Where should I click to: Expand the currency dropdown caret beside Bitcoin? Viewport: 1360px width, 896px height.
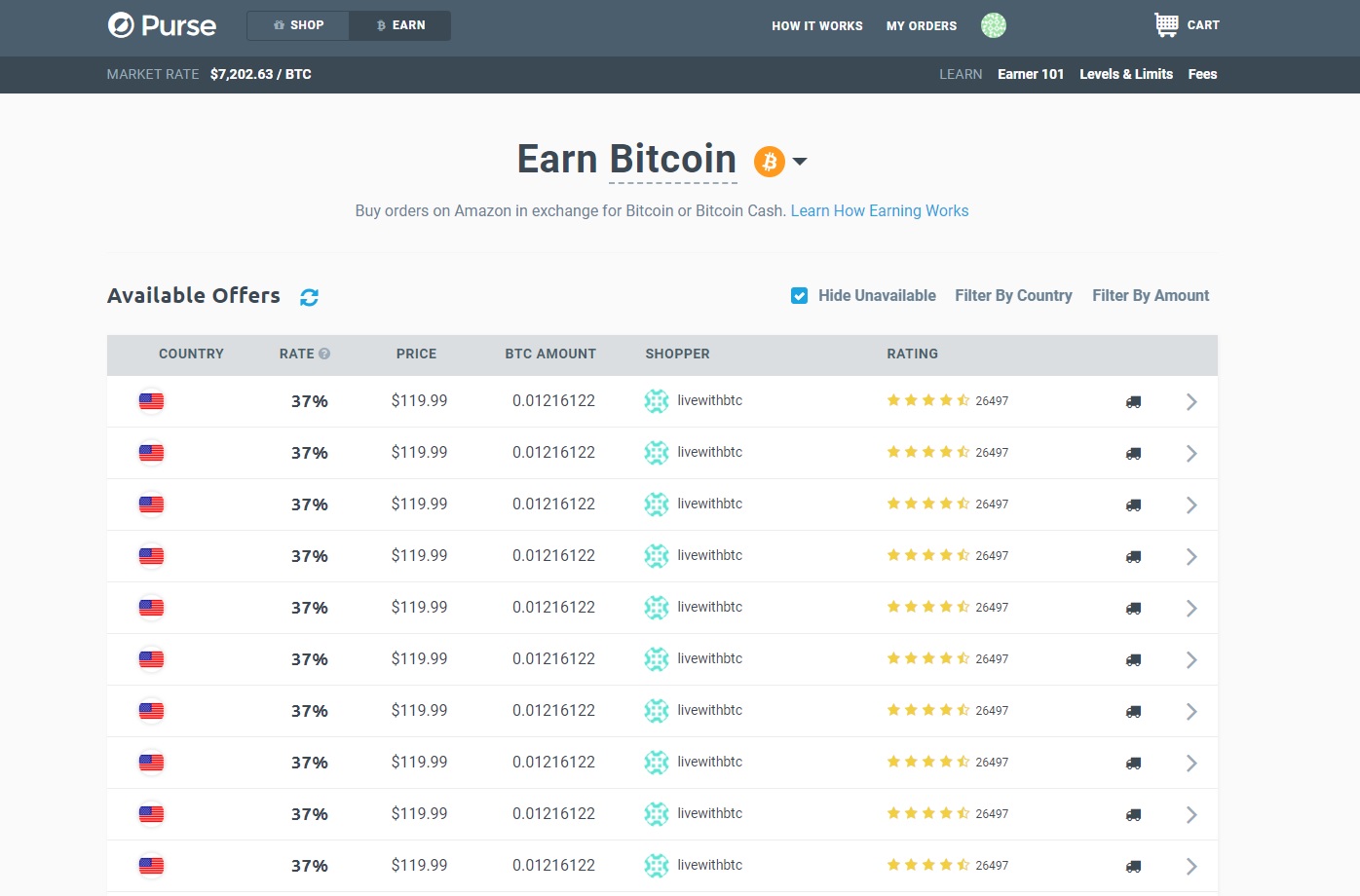[x=800, y=162]
